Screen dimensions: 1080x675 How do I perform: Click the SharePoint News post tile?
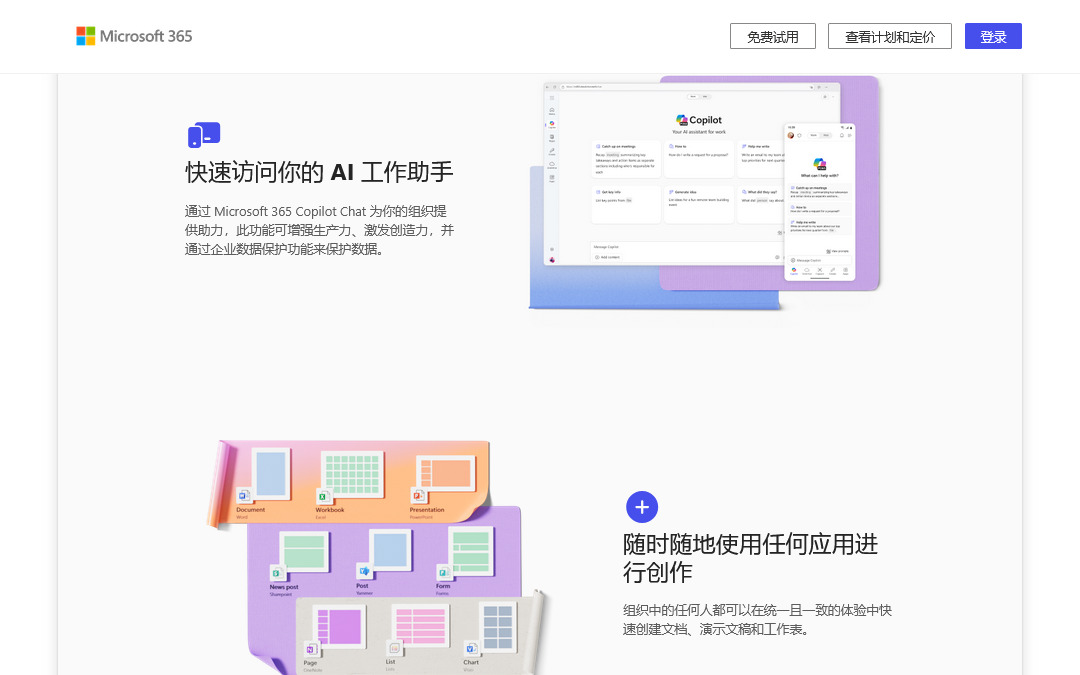point(298,561)
